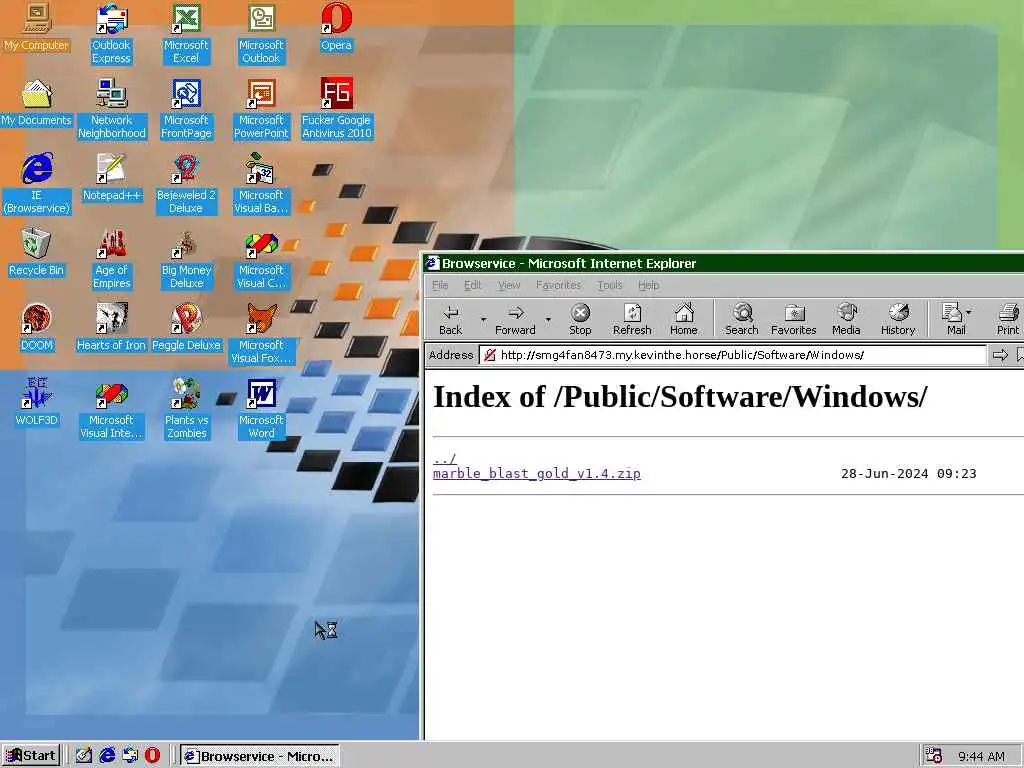Screen dimensions: 1024x768
Task: Open the History pane
Action: (898, 319)
